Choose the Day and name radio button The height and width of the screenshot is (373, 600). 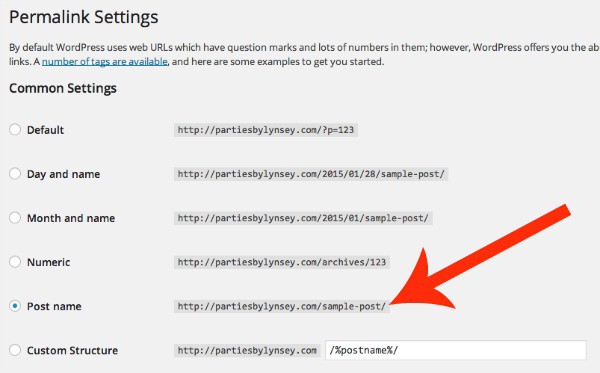pyautogui.click(x=15, y=174)
